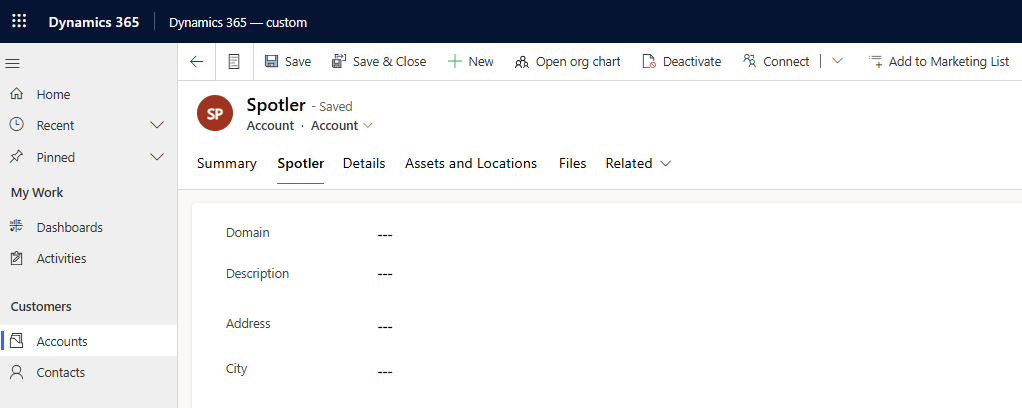Deactivate the Spotler account

tap(681, 61)
